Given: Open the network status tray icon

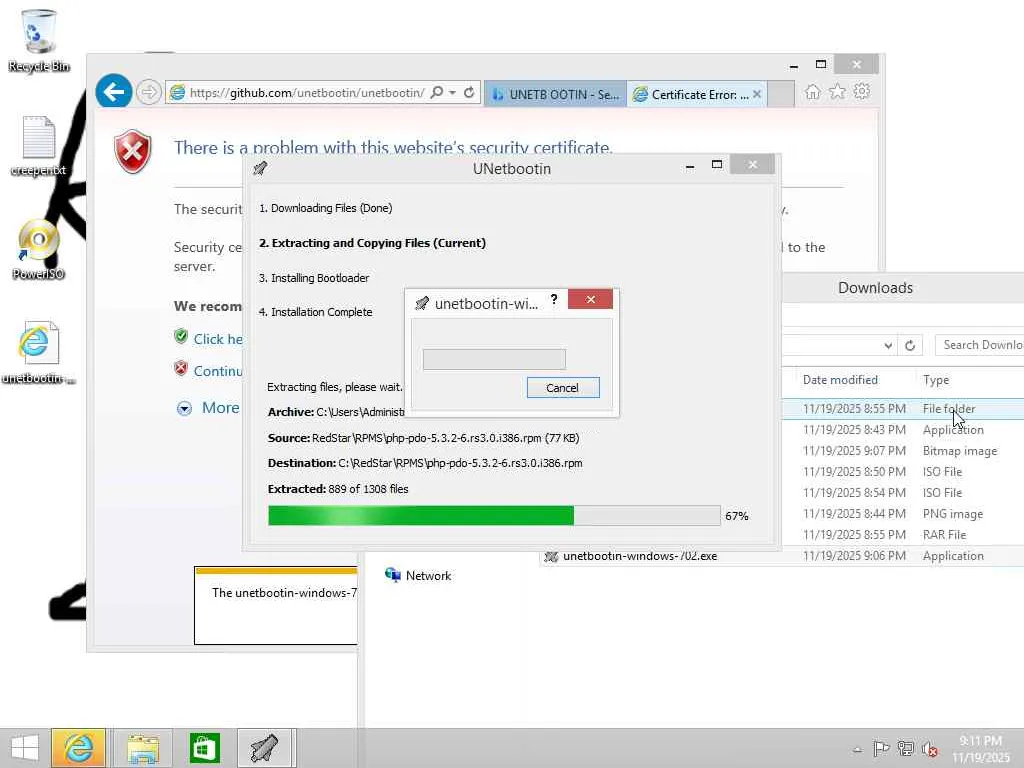Looking at the screenshot, I should [906, 748].
